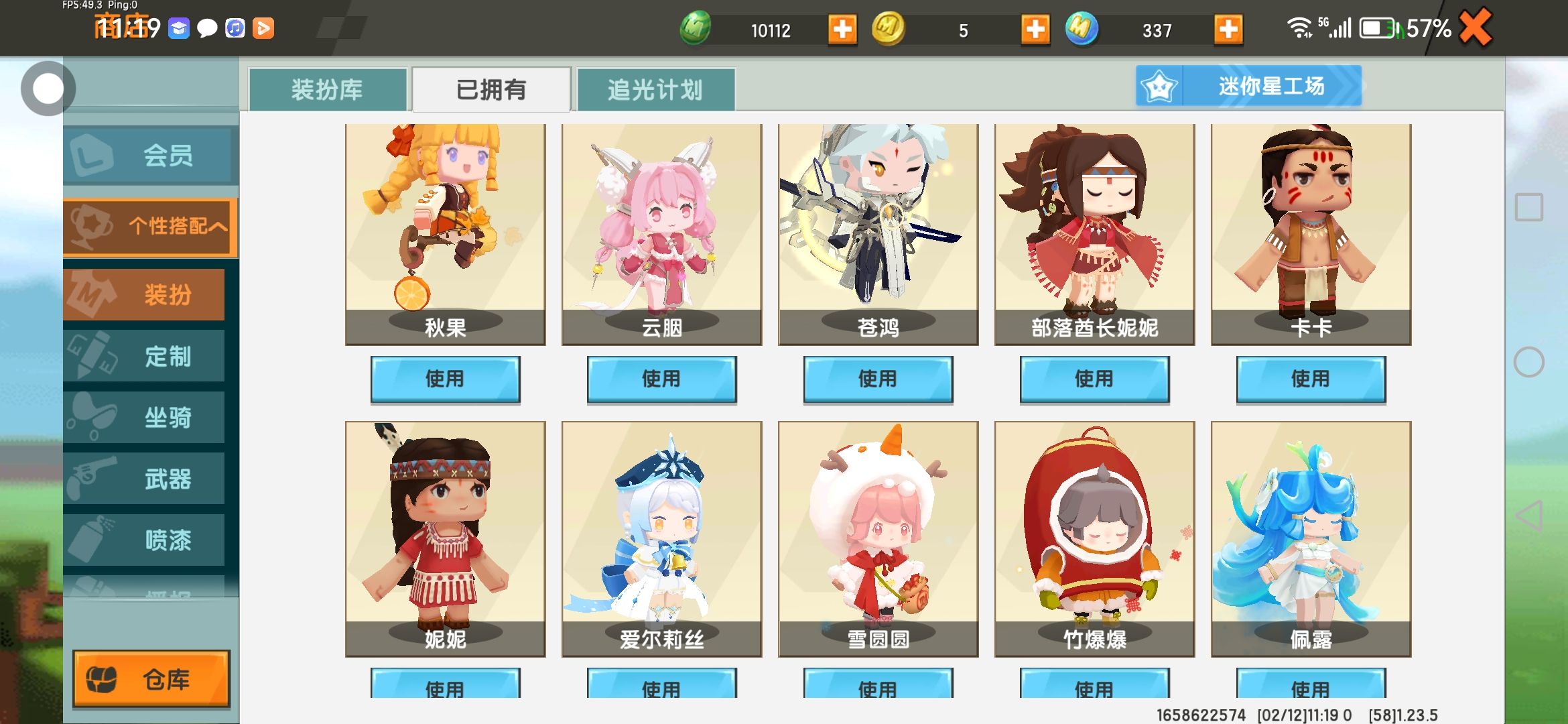This screenshot has height=724, width=1568.
Task: Add more gold mini coins
Action: [x=1035, y=29]
